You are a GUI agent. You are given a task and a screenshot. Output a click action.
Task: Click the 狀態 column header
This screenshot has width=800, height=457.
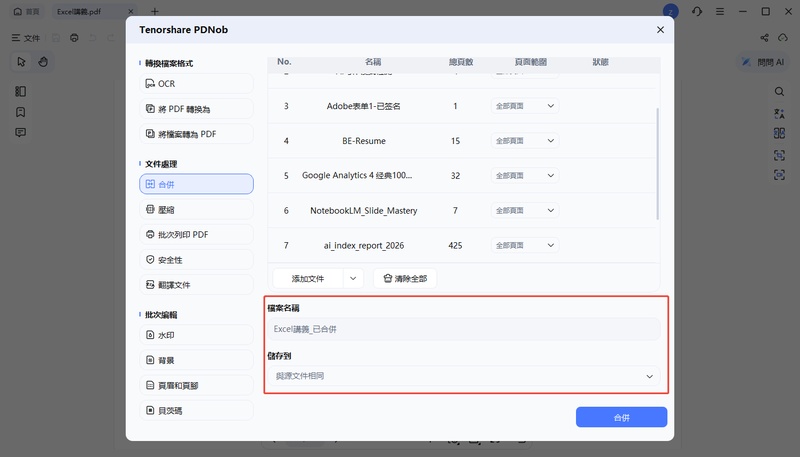tap(601, 62)
